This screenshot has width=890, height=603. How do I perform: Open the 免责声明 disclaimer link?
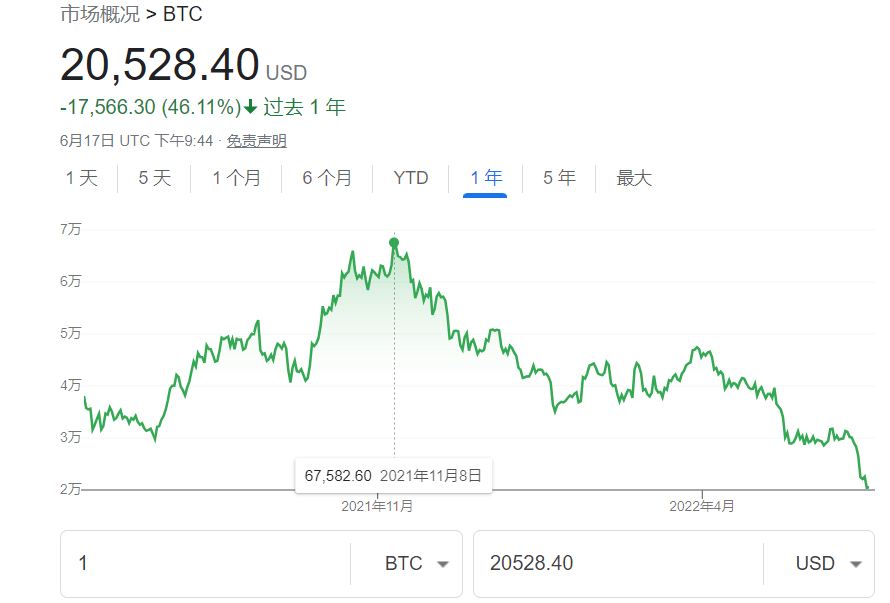pos(257,141)
